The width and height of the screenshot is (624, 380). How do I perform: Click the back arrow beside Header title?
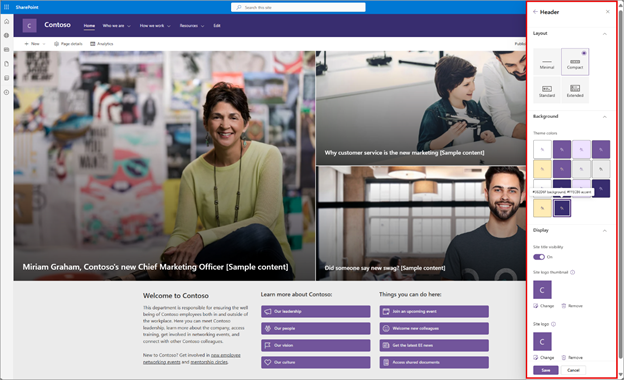click(535, 12)
